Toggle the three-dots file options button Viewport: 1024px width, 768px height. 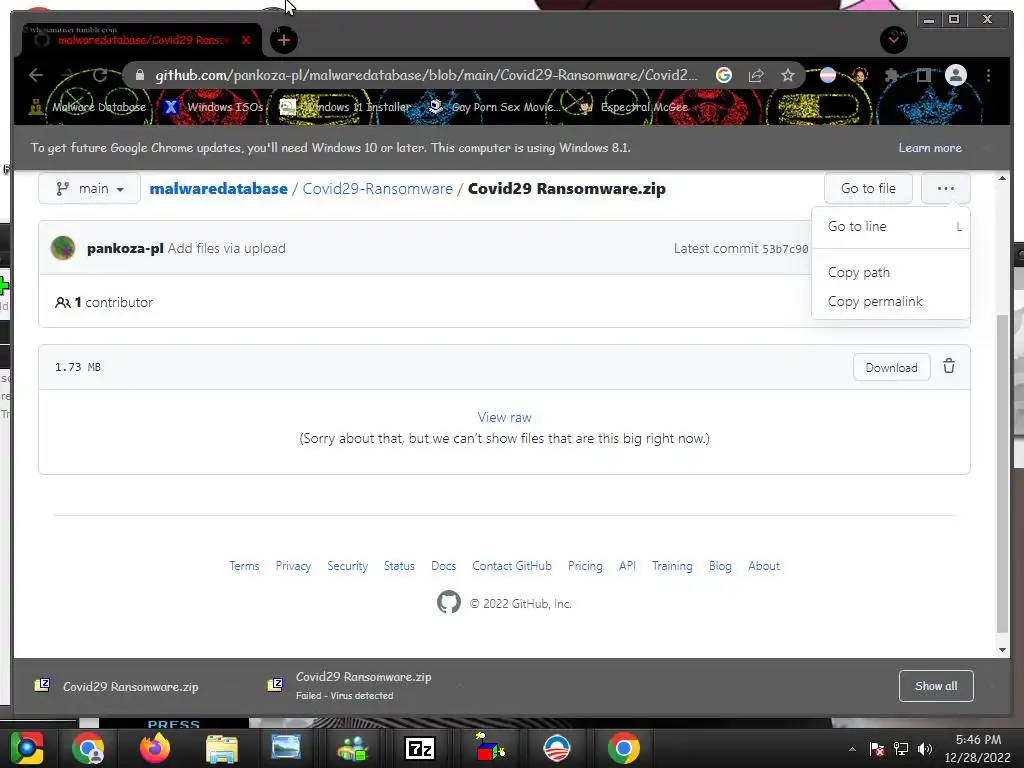coord(946,189)
